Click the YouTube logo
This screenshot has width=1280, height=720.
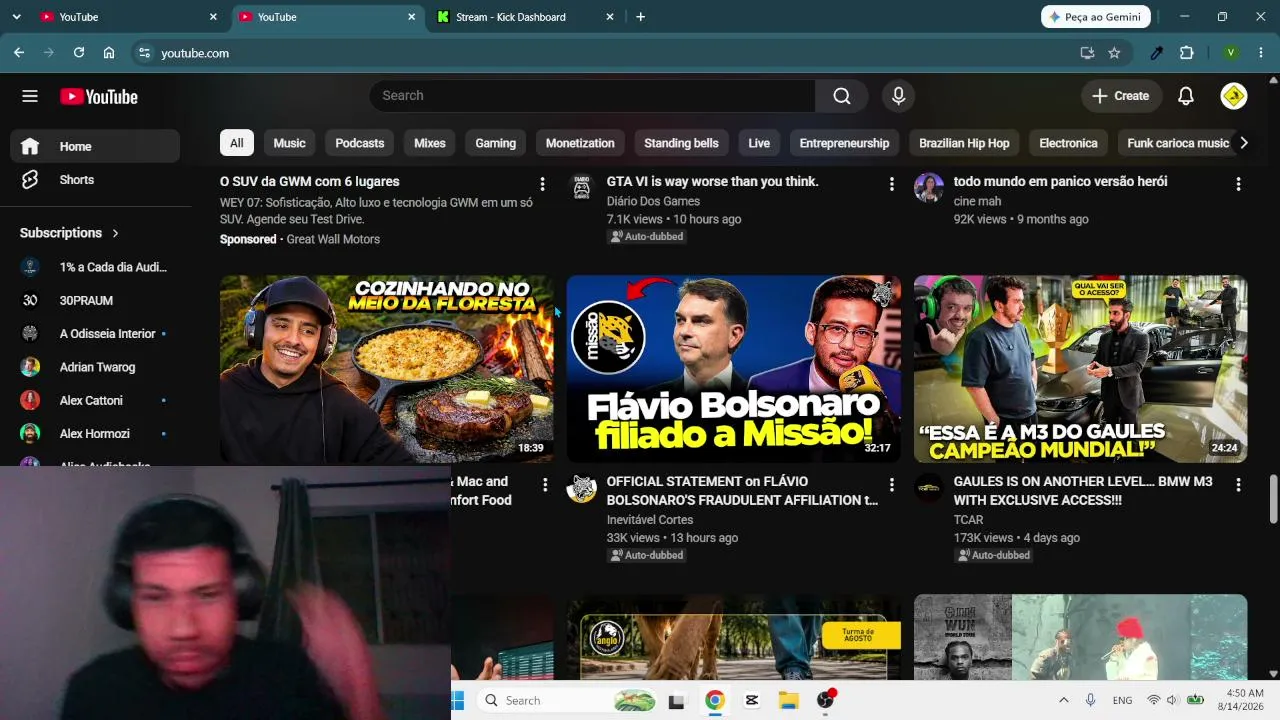pyautogui.click(x=99, y=96)
